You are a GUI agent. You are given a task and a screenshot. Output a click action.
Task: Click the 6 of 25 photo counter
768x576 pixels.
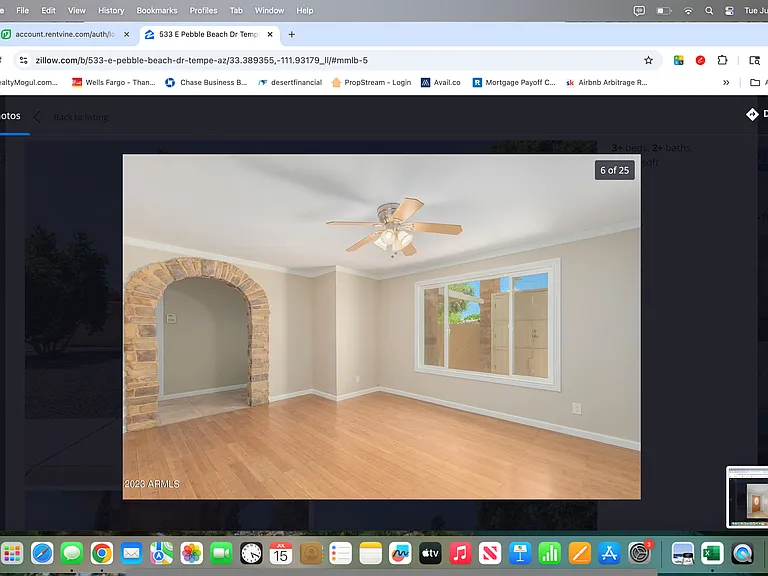tap(615, 170)
